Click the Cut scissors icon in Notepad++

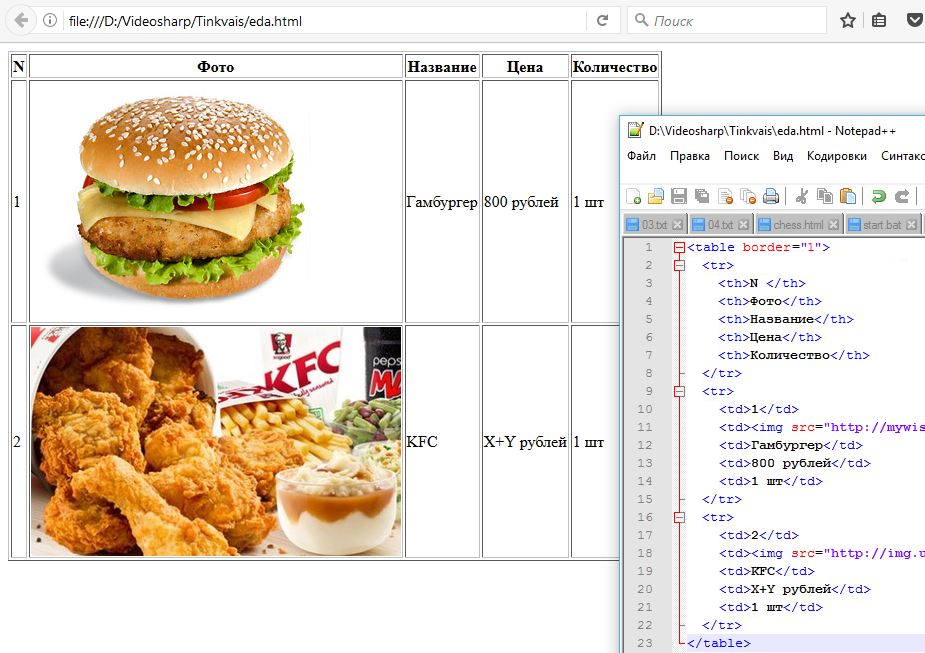801,196
